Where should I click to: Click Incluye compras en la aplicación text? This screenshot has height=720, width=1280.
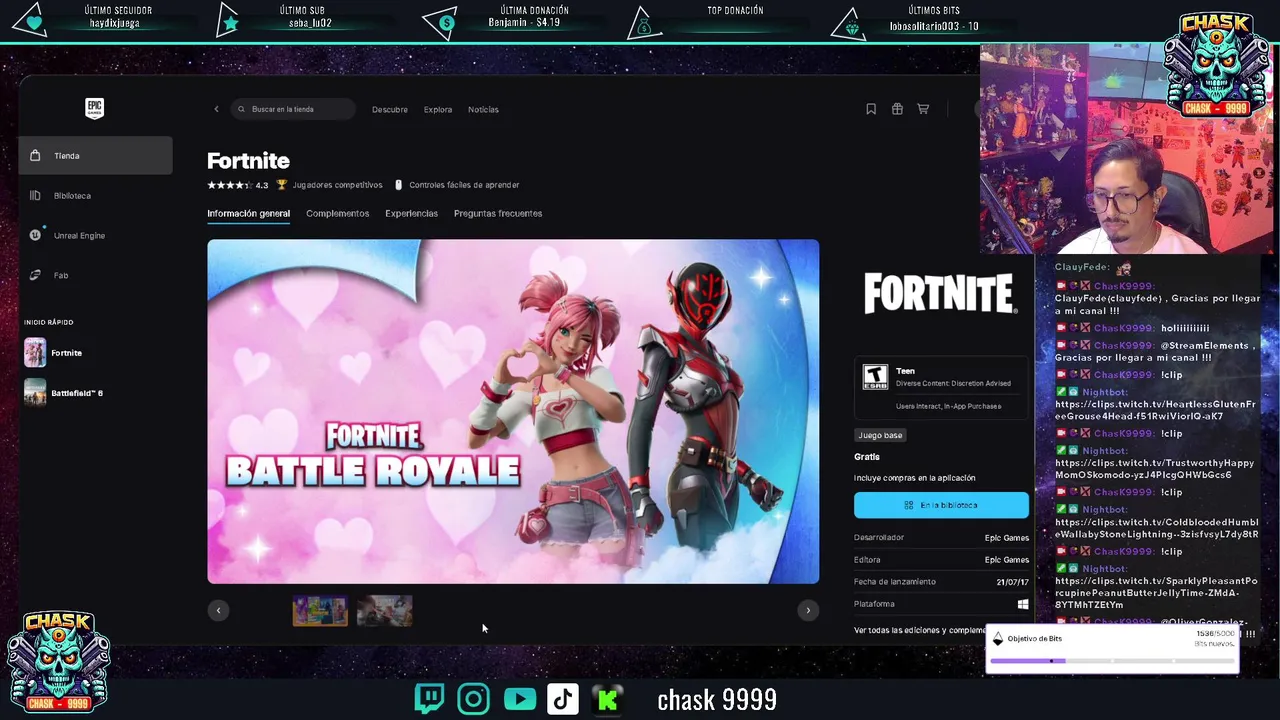[914, 478]
